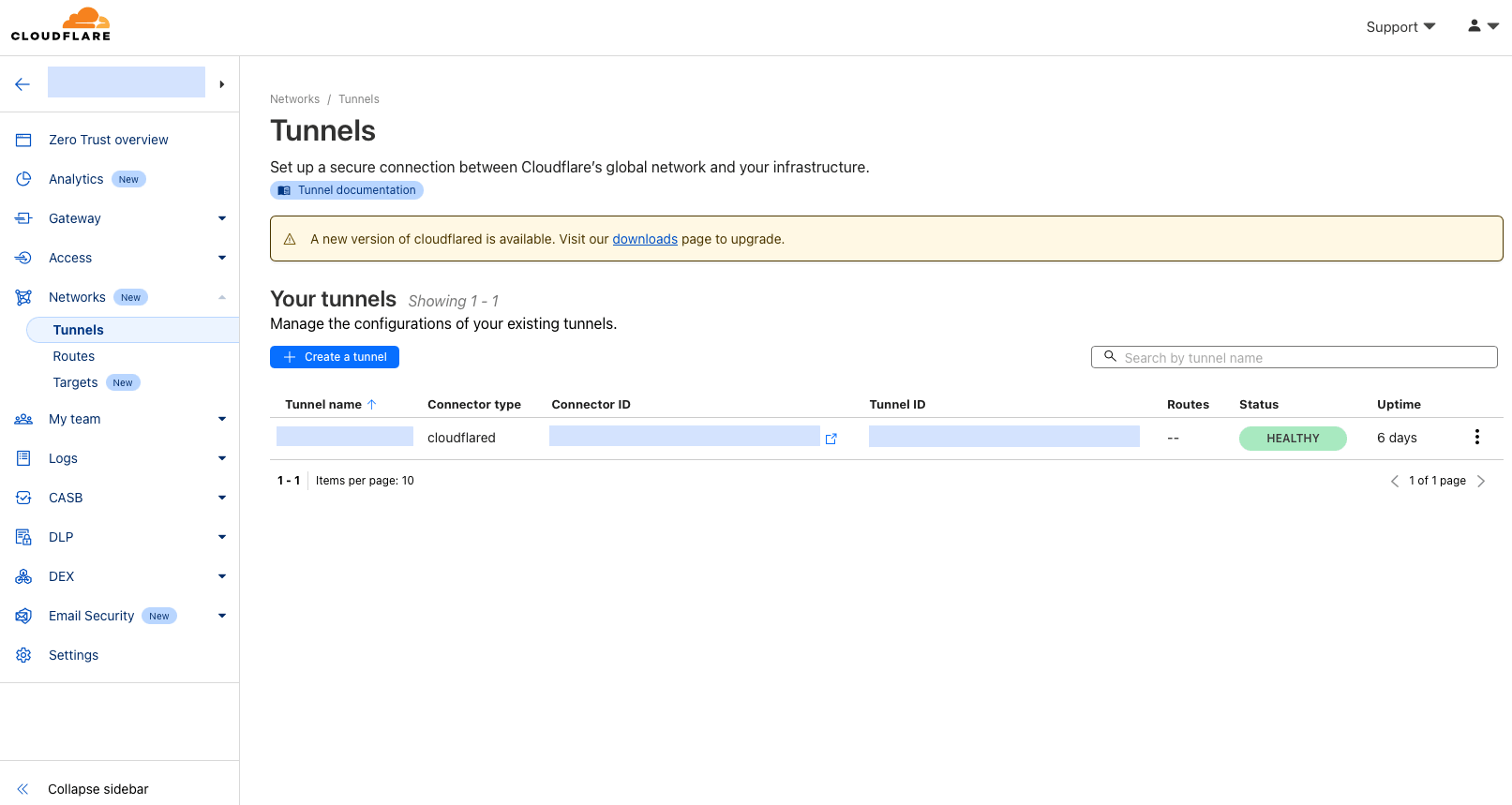Open the Support dropdown

(1400, 27)
